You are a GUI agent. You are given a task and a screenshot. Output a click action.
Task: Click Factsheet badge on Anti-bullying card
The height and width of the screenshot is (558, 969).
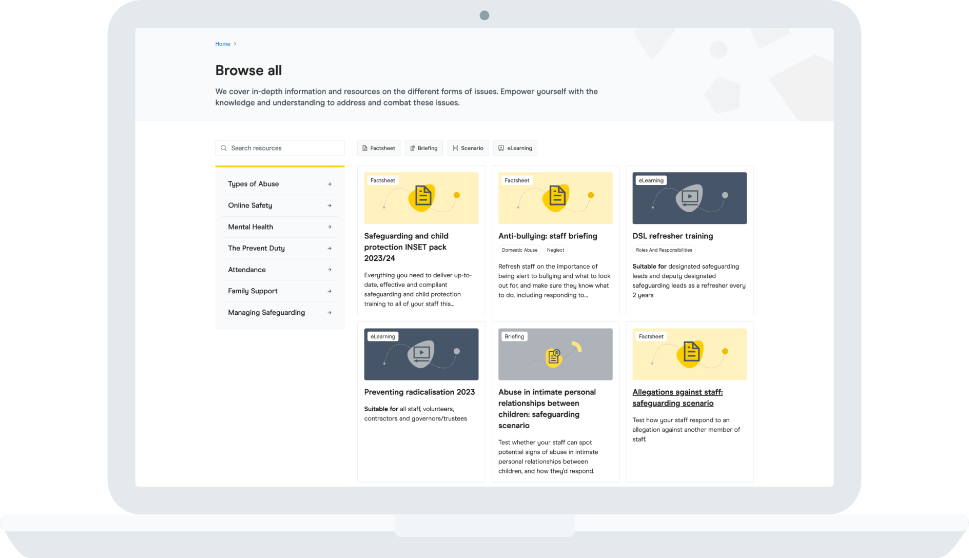(517, 180)
